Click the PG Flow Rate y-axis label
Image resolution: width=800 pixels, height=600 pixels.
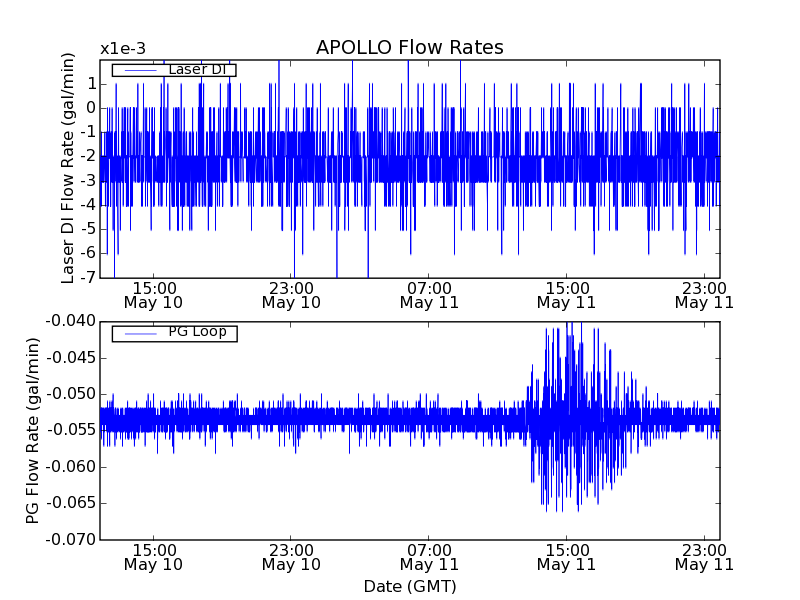33,430
